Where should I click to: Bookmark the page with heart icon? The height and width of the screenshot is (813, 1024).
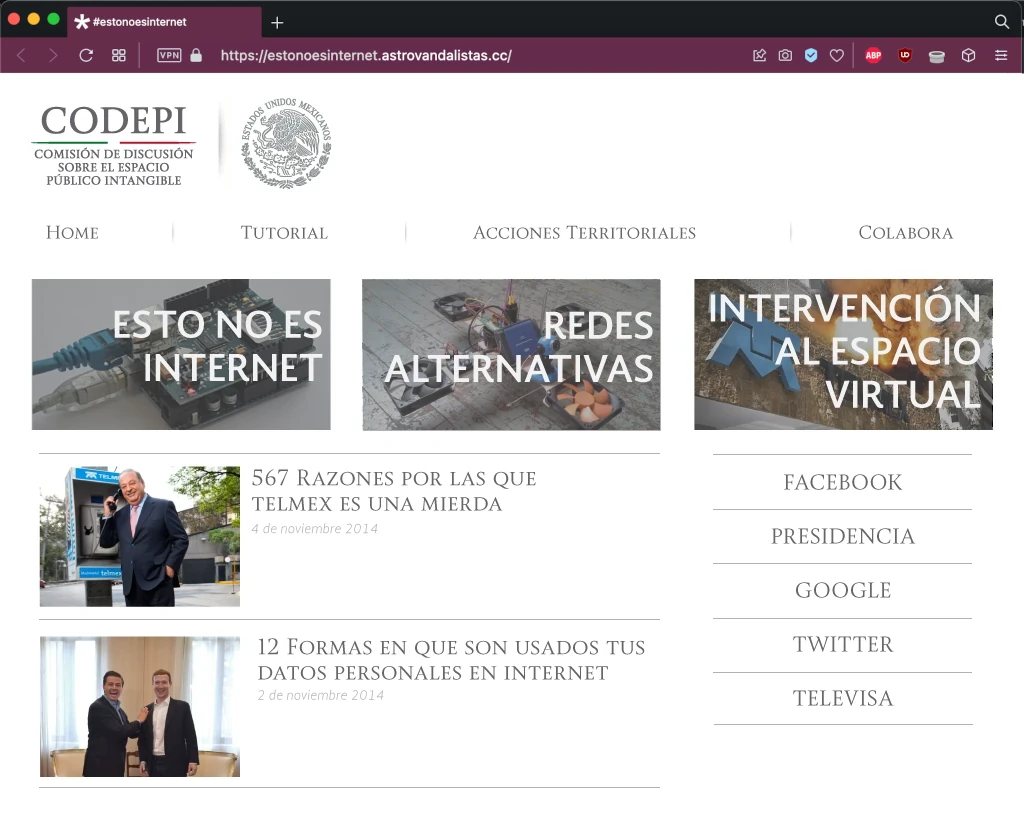[x=837, y=56]
